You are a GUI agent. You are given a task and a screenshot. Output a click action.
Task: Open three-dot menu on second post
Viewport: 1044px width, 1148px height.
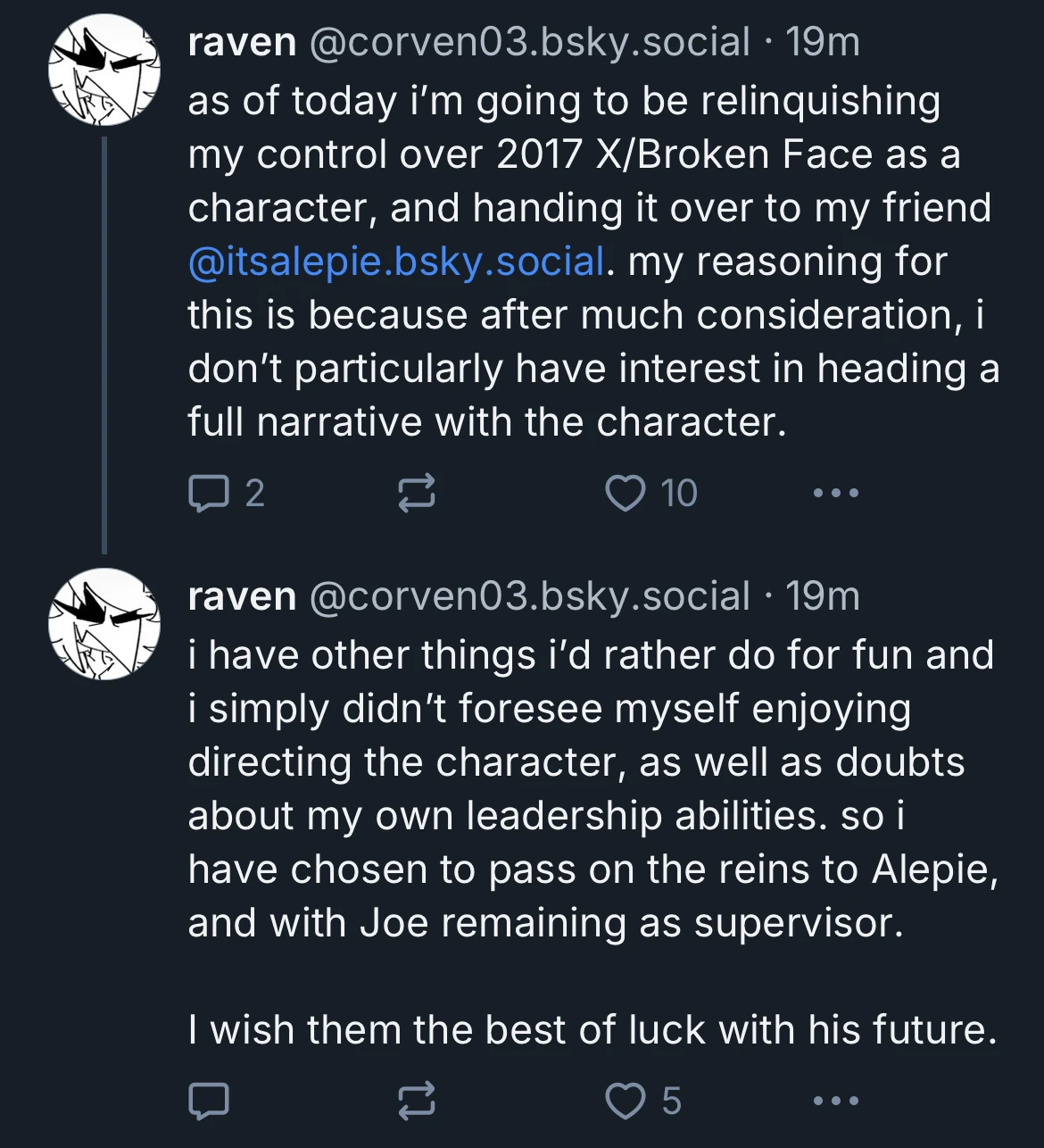(836, 1101)
